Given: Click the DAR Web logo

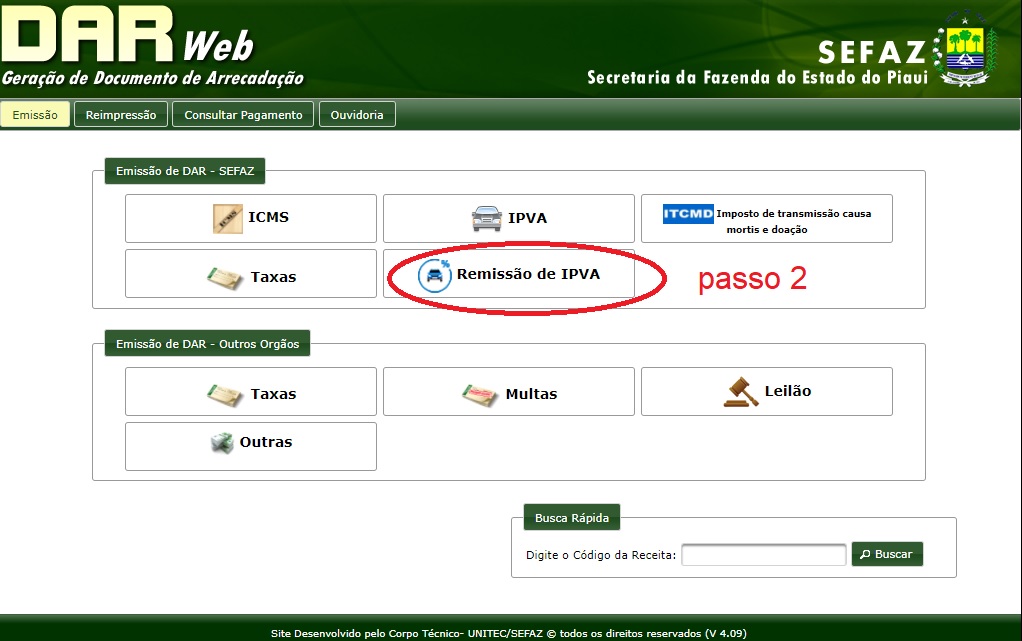Looking at the screenshot, I should [130, 45].
